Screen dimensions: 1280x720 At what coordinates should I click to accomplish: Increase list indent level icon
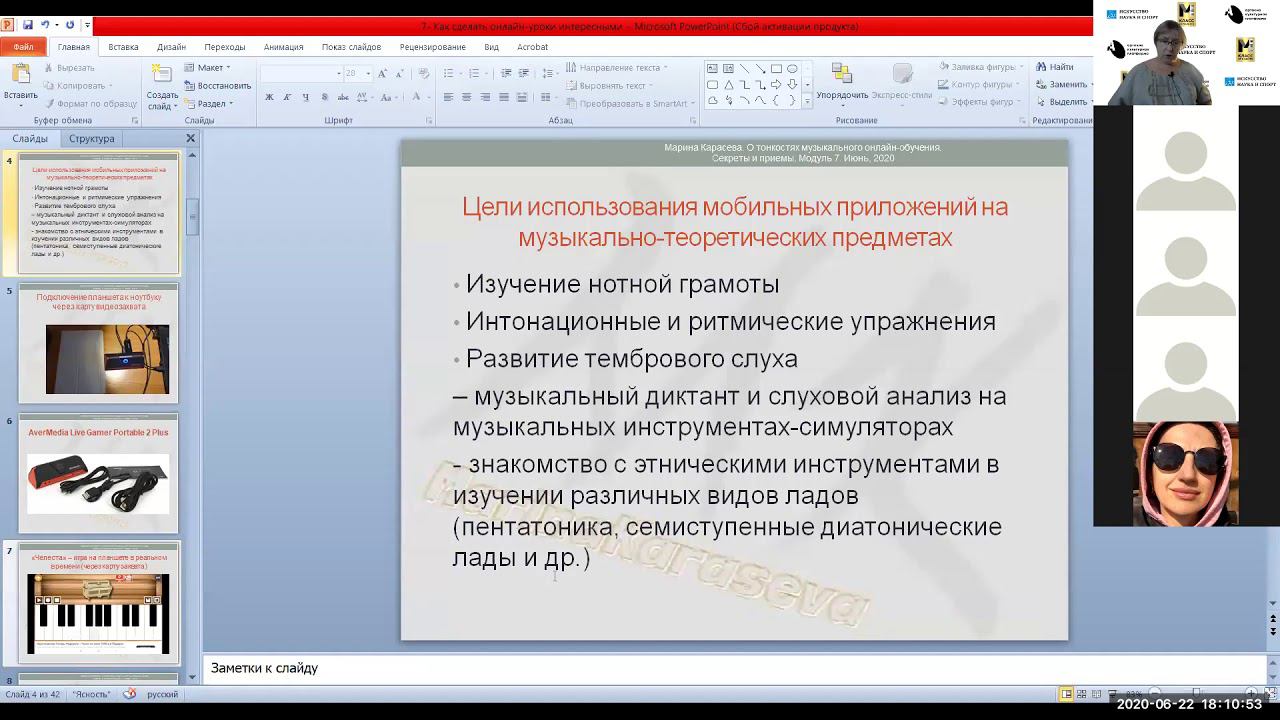[x=524, y=73]
